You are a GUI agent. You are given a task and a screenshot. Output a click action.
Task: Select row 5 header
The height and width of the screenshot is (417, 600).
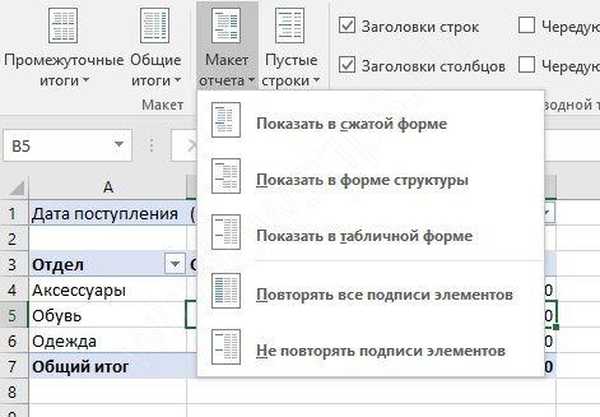[x=13, y=315]
